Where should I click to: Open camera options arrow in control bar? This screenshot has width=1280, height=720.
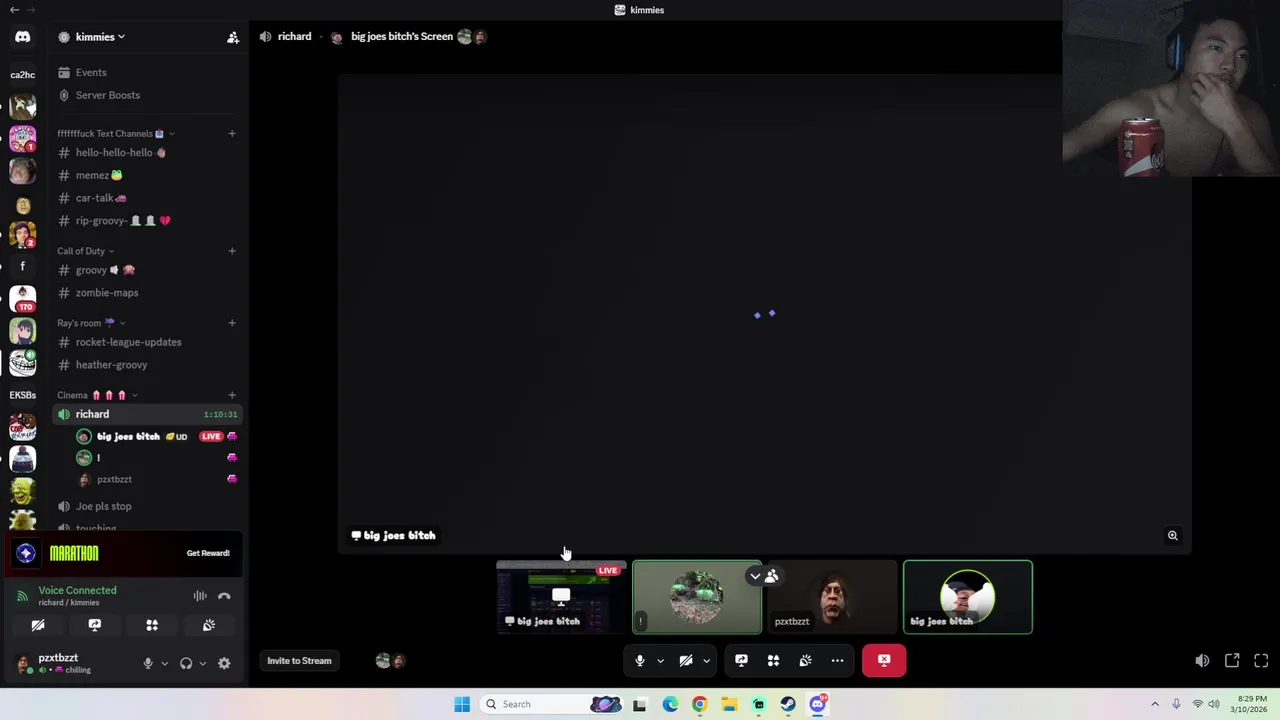pyautogui.click(x=706, y=660)
